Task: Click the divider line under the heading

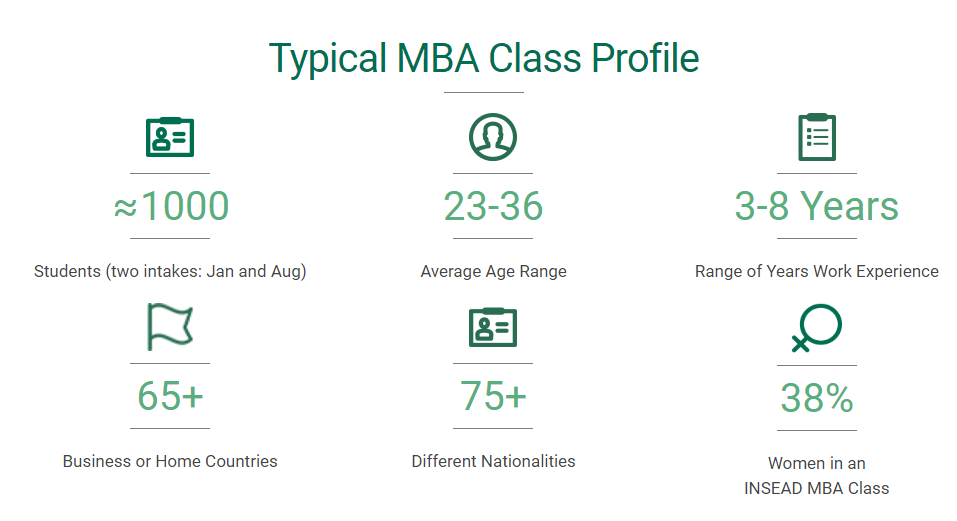Action: 484,92
